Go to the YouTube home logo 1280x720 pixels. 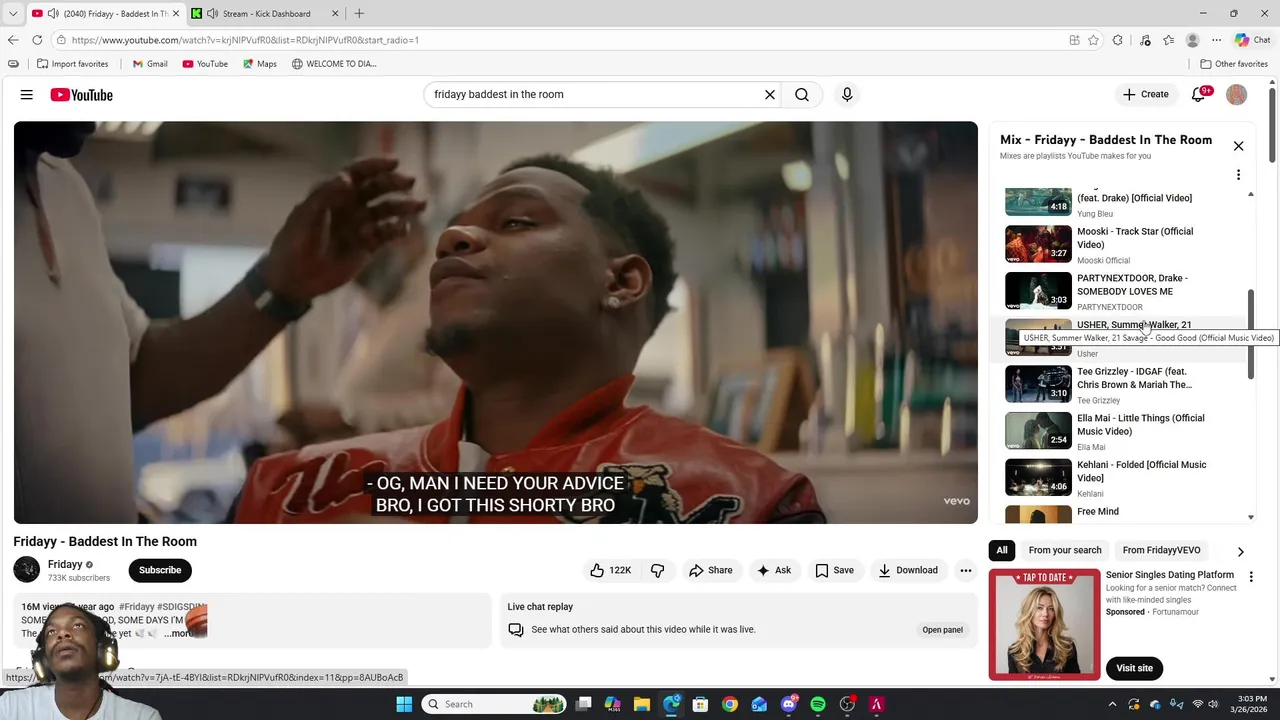(81, 95)
